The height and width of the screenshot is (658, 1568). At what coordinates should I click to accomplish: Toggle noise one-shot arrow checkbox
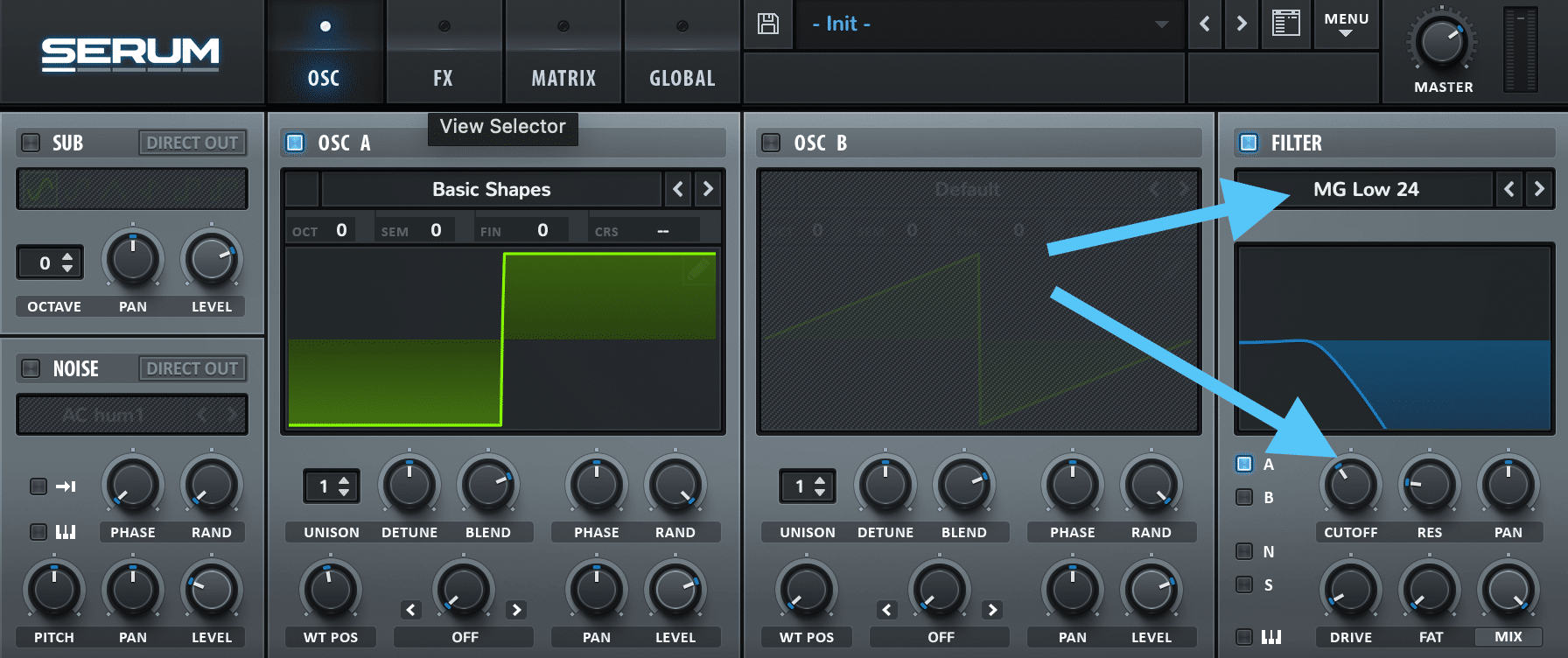click(38, 486)
